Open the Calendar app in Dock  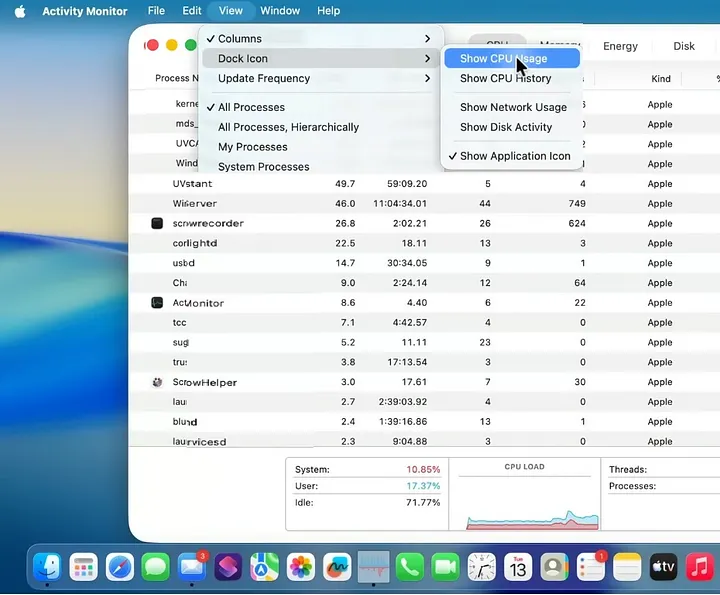pyautogui.click(x=517, y=568)
